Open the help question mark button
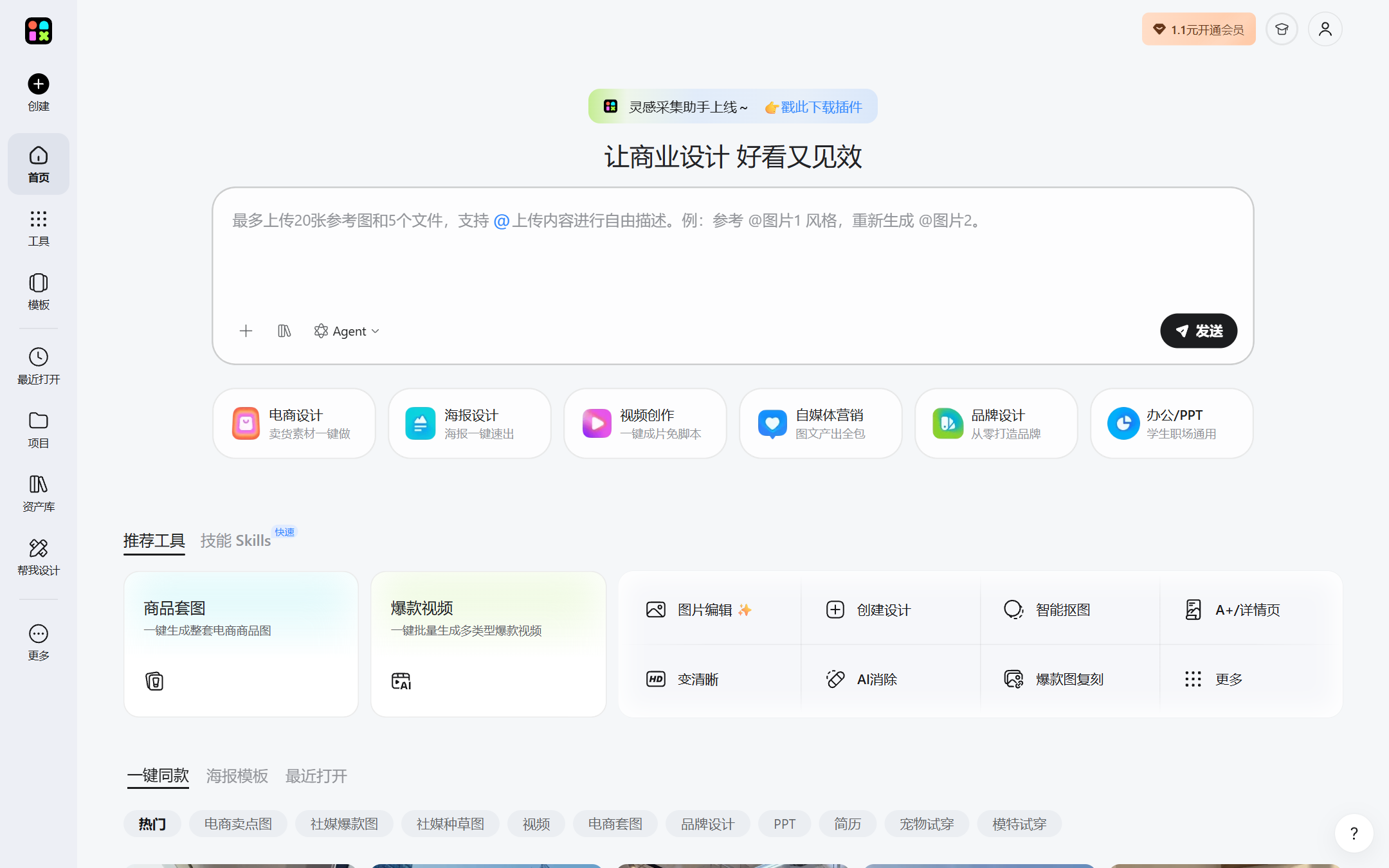The width and height of the screenshot is (1389, 868). click(1354, 833)
